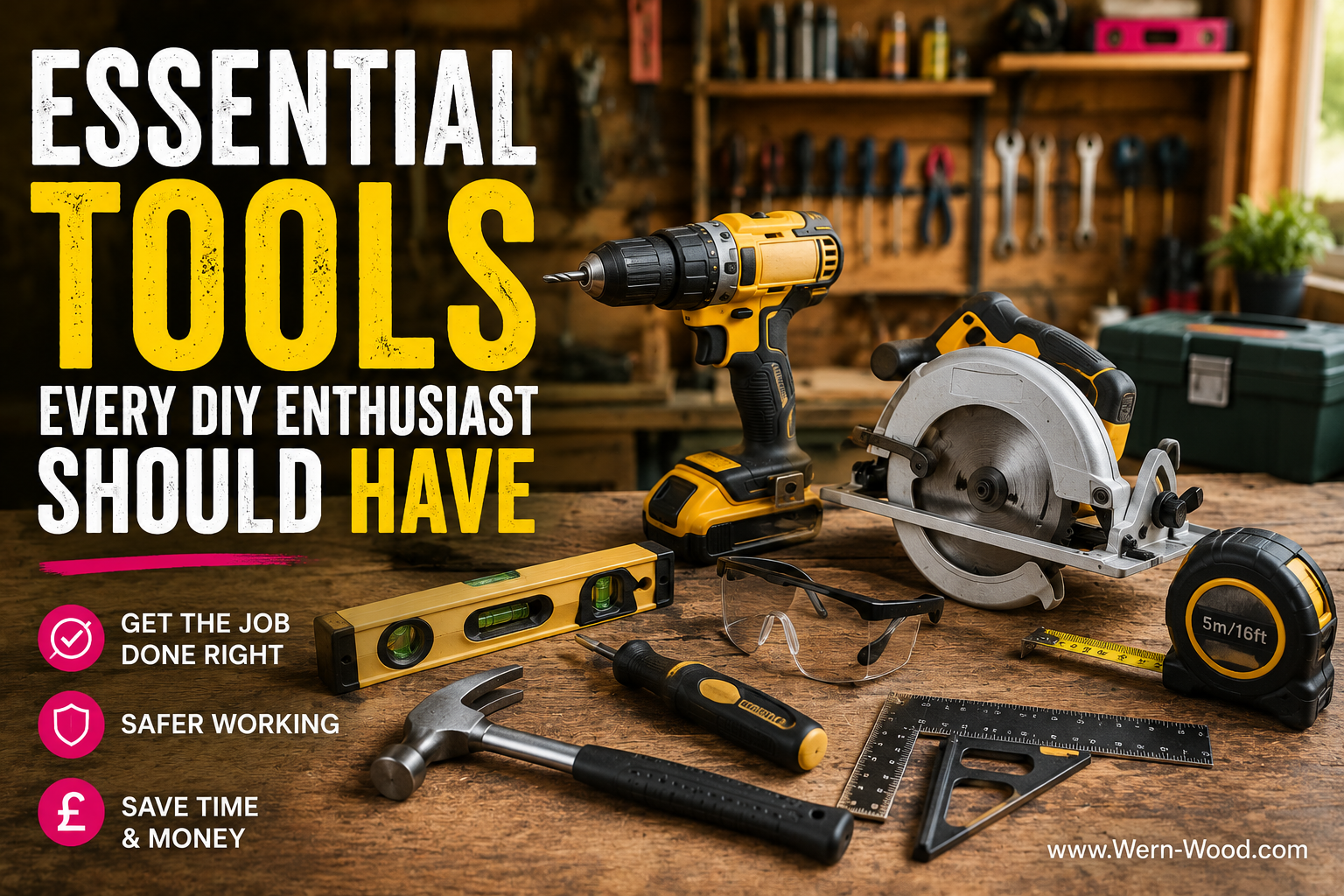
Task: Click the yellow "TOOLS" headline word
Action: [x=283, y=275]
